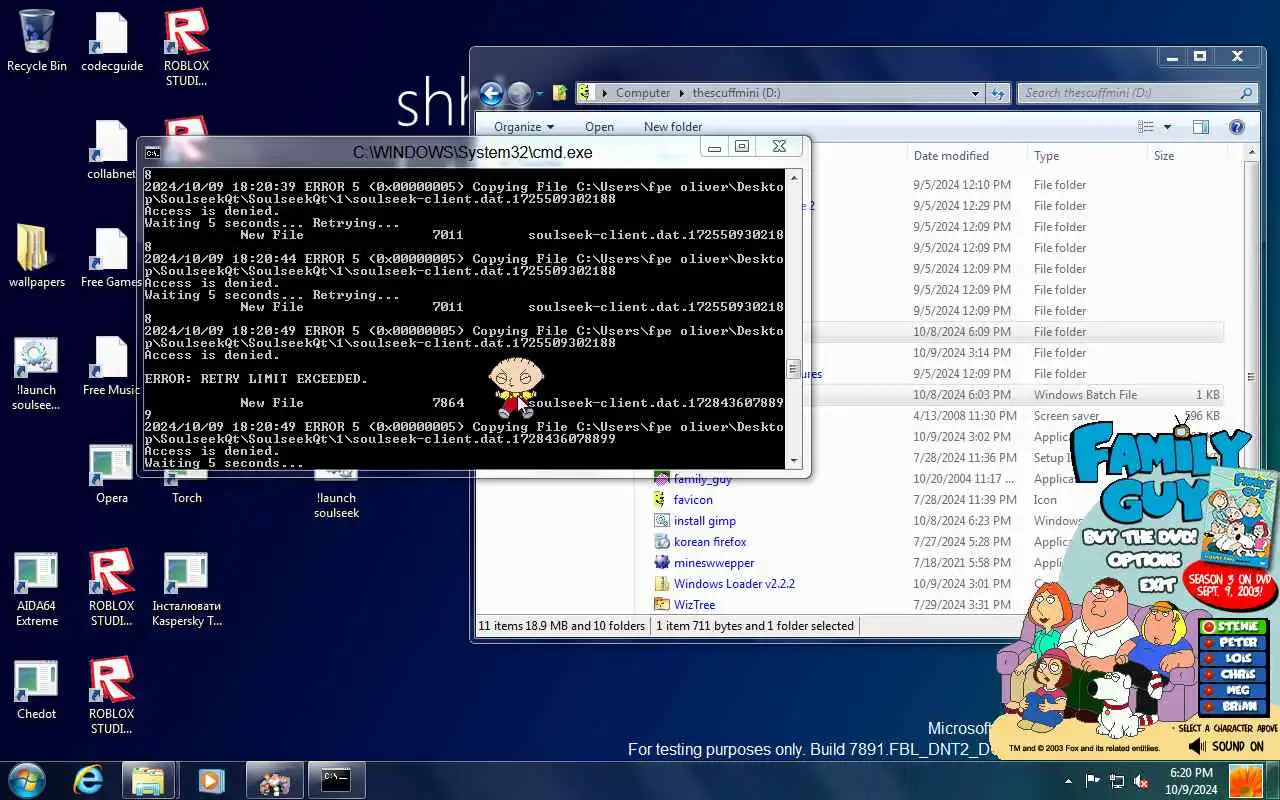Open ROBLOX STUDIO shortcut beside codecguide
Screen dimensions: 1280x800
pyautogui.click(x=186, y=48)
